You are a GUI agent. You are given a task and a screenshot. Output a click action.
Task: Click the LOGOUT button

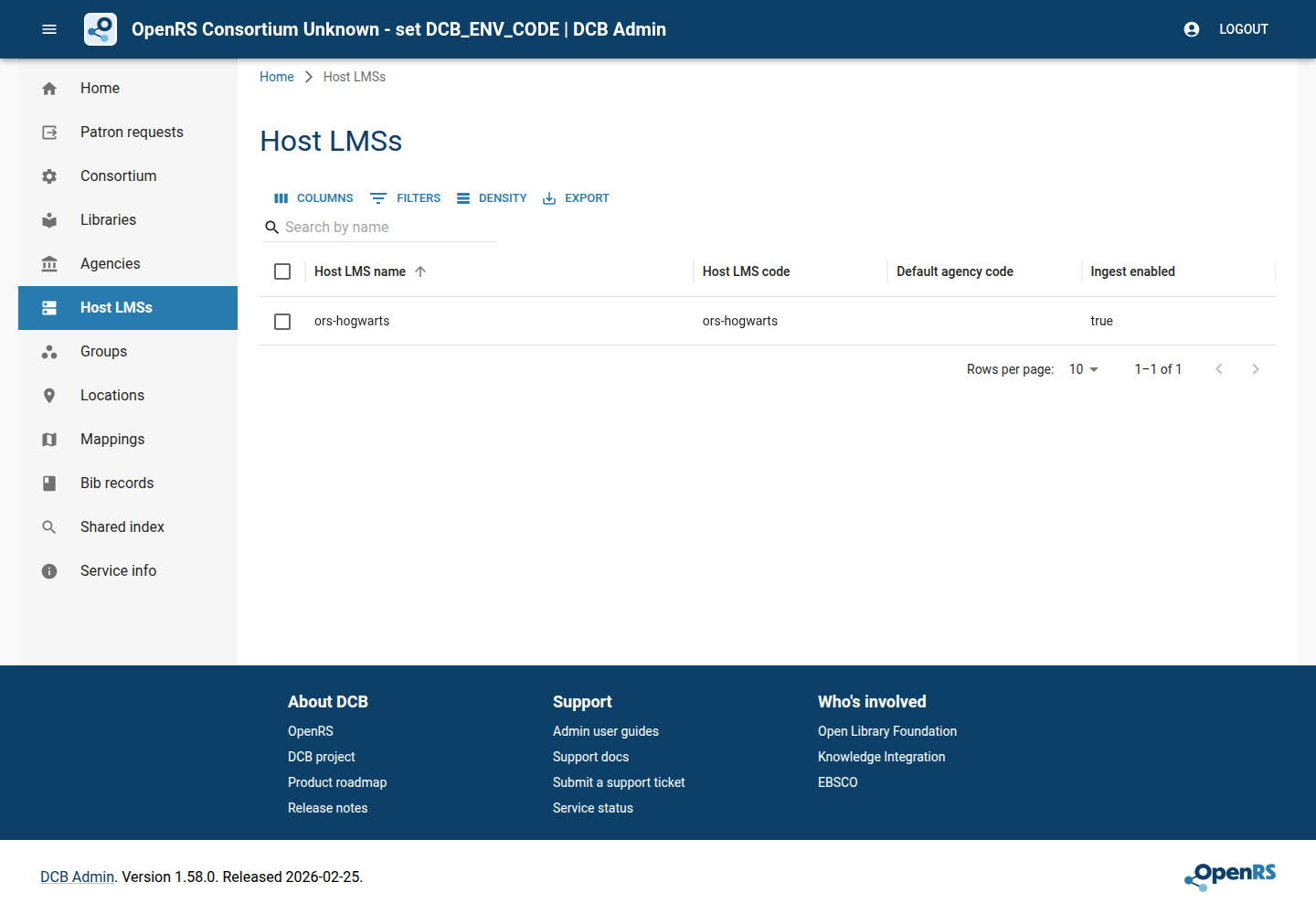point(1244,29)
